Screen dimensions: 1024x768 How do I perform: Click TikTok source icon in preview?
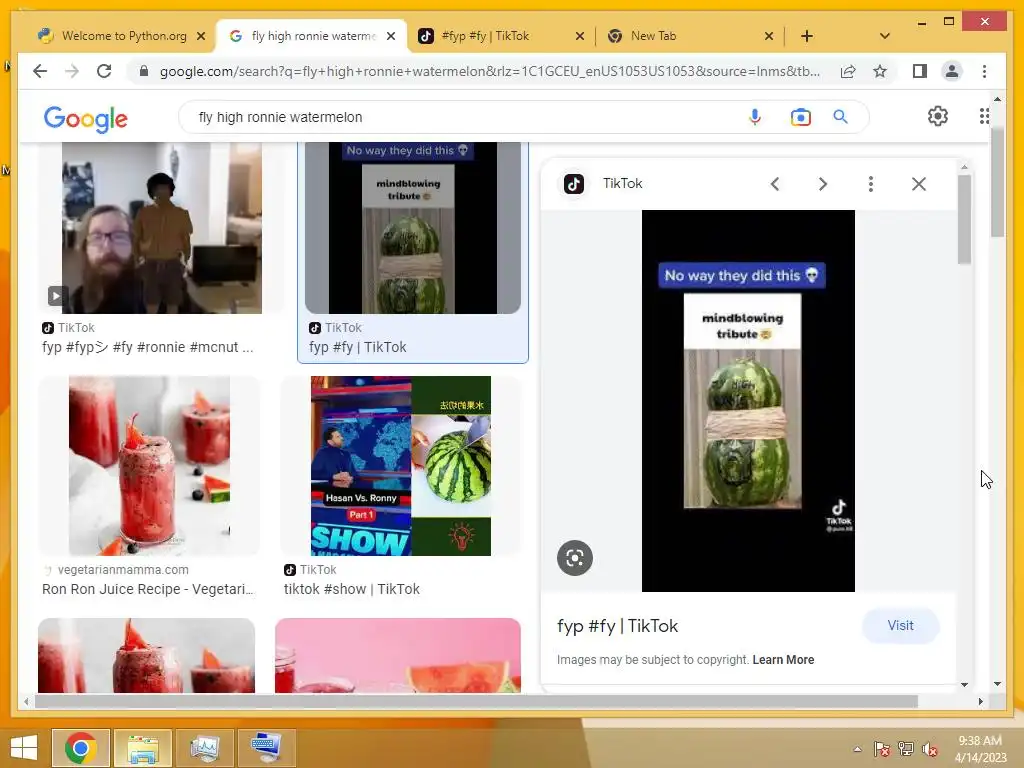(574, 184)
